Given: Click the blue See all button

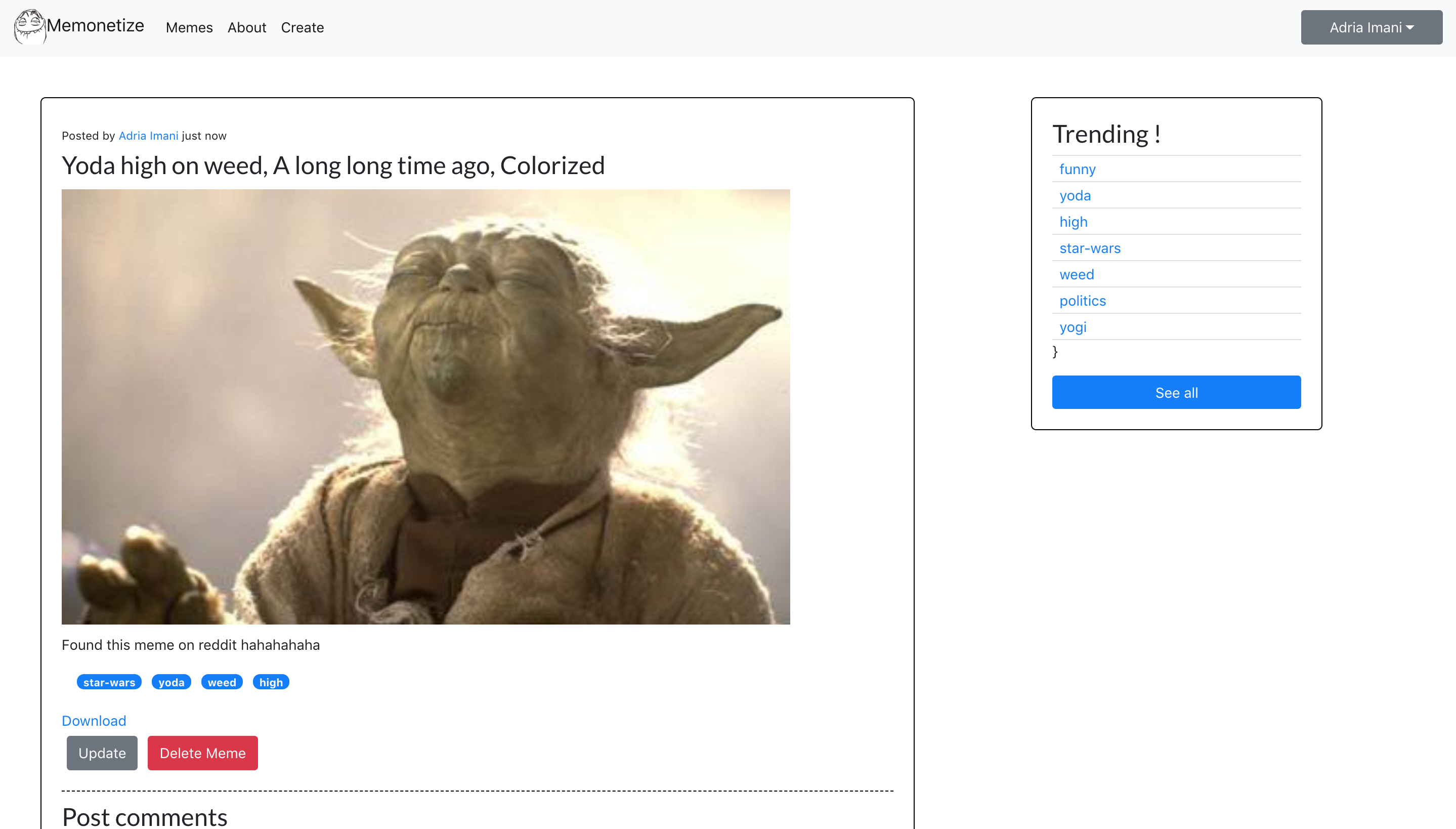Looking at the screenshot, I should click(1176, 392).
